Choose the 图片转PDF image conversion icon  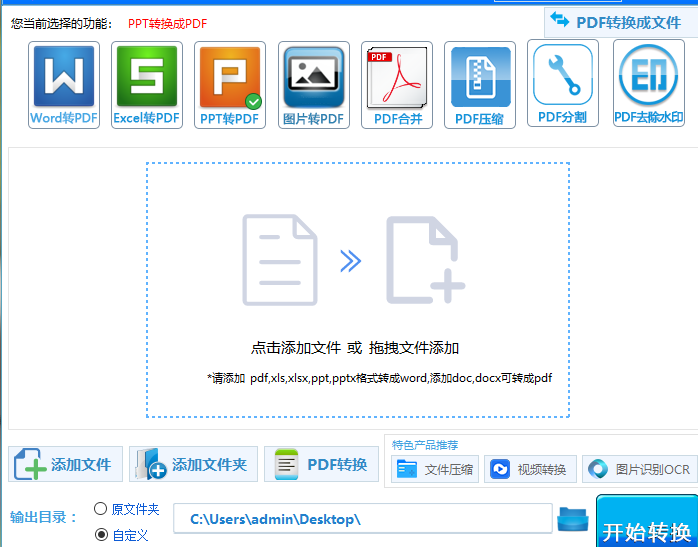(314, 85)
